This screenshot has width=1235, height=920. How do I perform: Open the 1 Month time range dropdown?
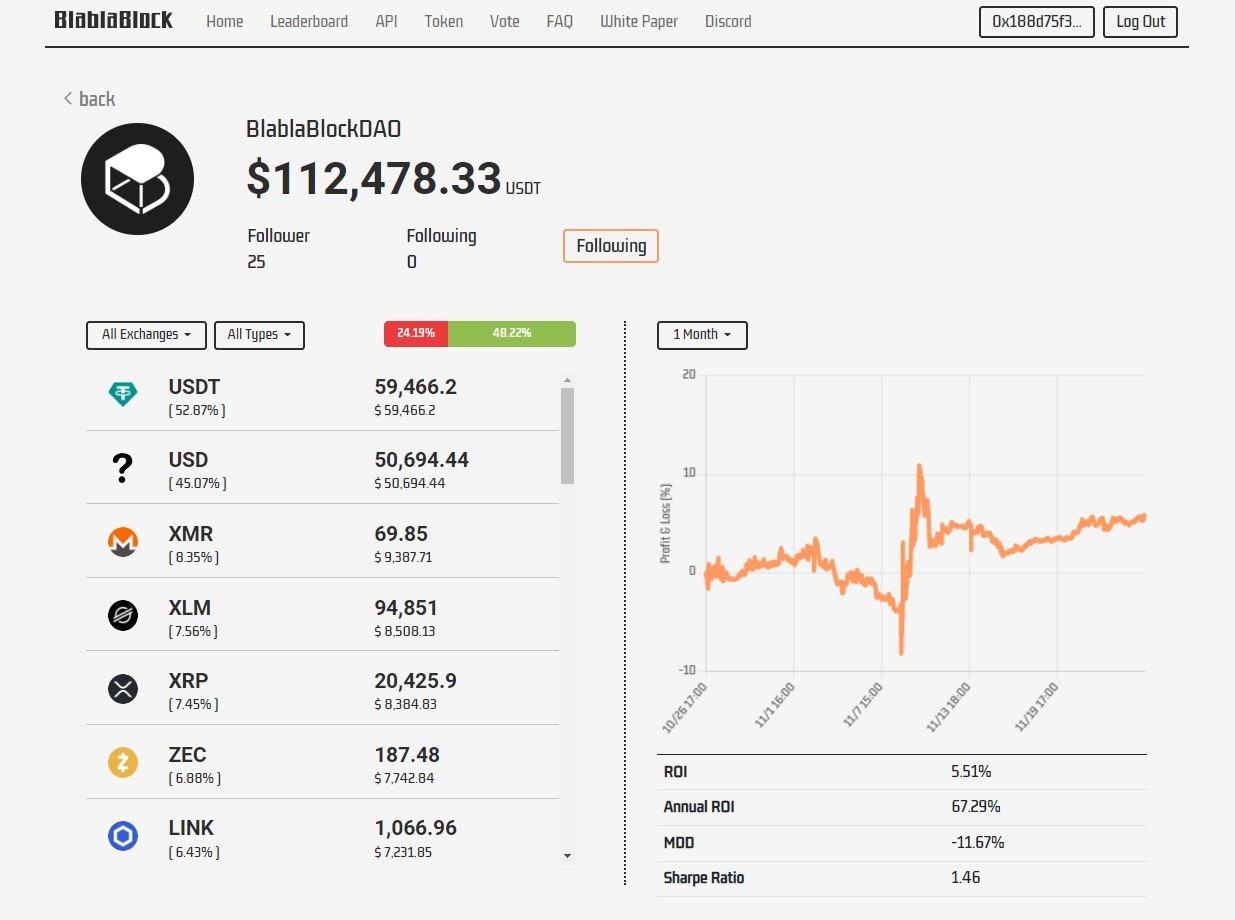click(702, 335)
